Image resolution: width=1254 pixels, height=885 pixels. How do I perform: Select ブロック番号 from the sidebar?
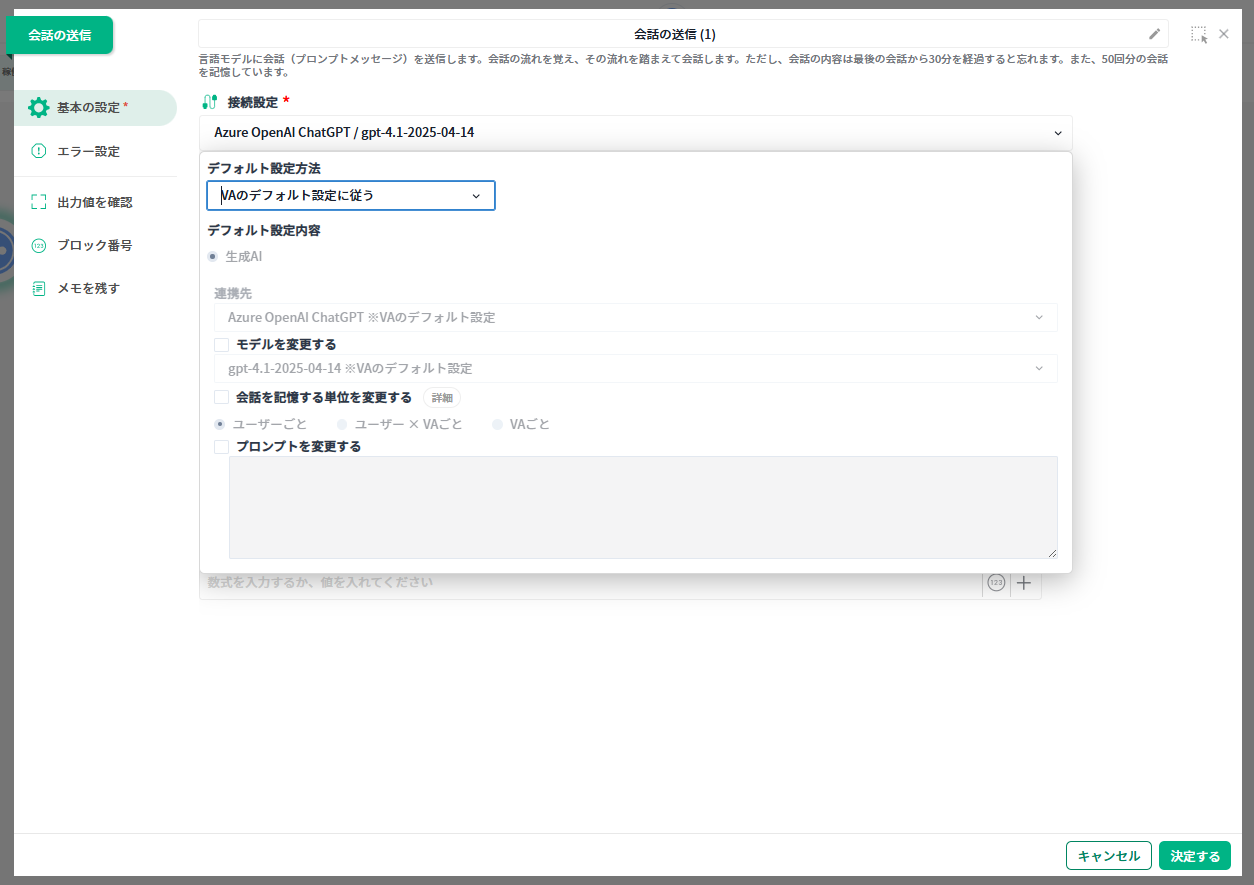[x=94, y=245]
